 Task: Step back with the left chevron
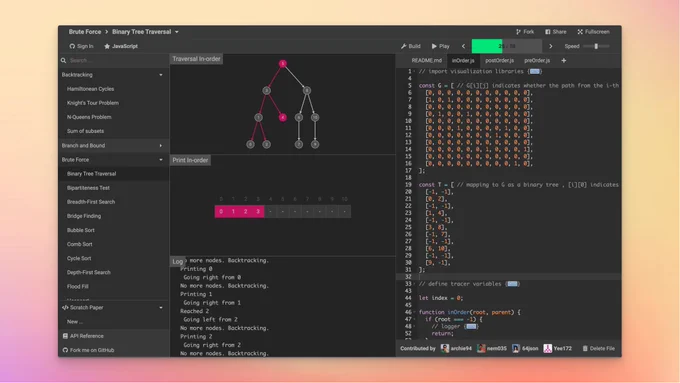click(463, 46)
